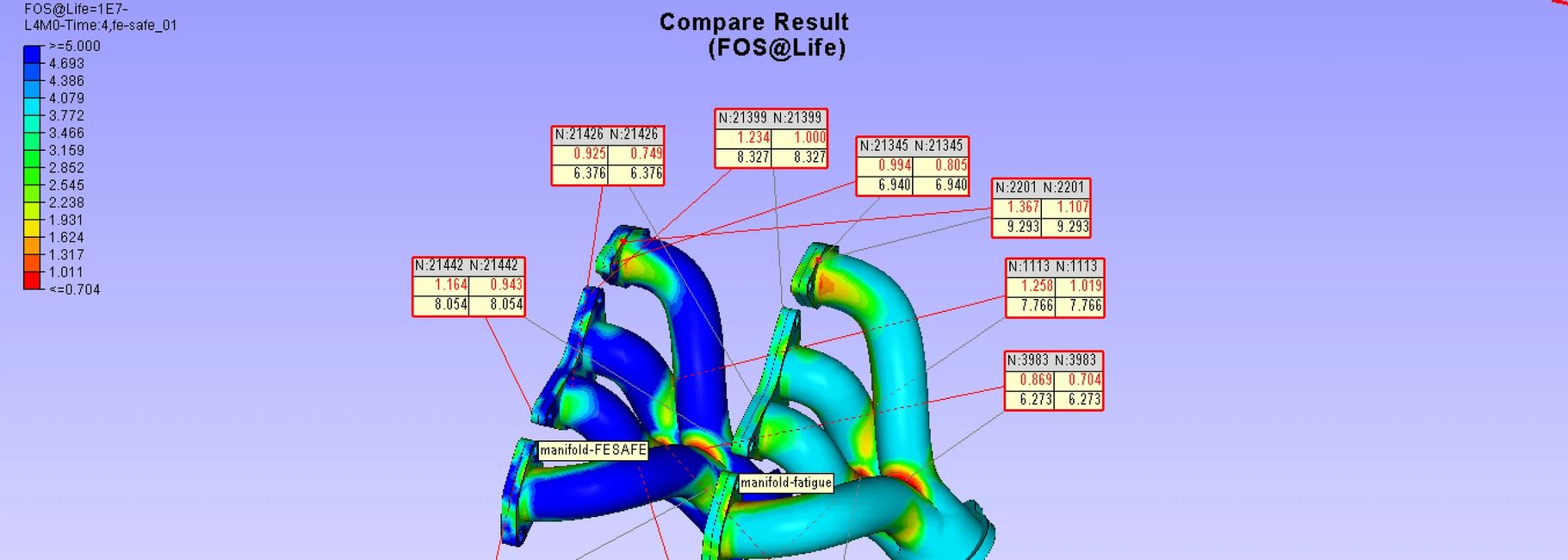The width and height of the screenshot is (1568, 560).
Task: Click the 1.011 legend label
Action: point(66,272)
